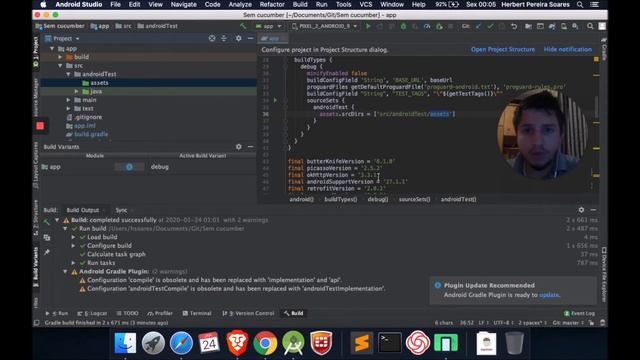Image resolution: width=640 pixels, height=360 pixels.
Task: Click the Open Project Structure link
Action: [x=503, y=49]
